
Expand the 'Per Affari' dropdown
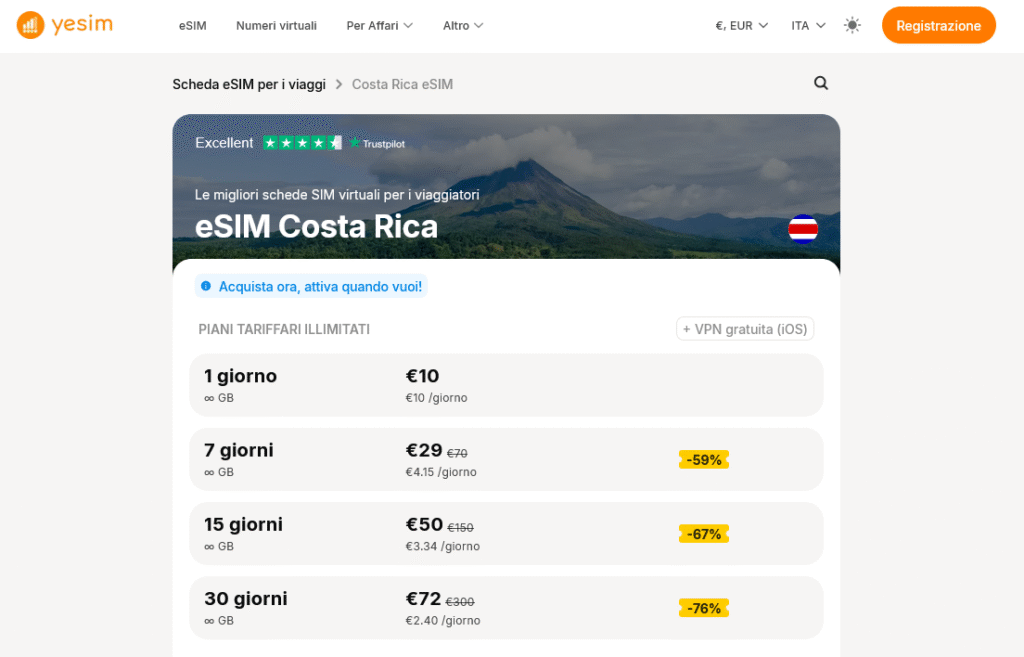click(x=379, y=25)
